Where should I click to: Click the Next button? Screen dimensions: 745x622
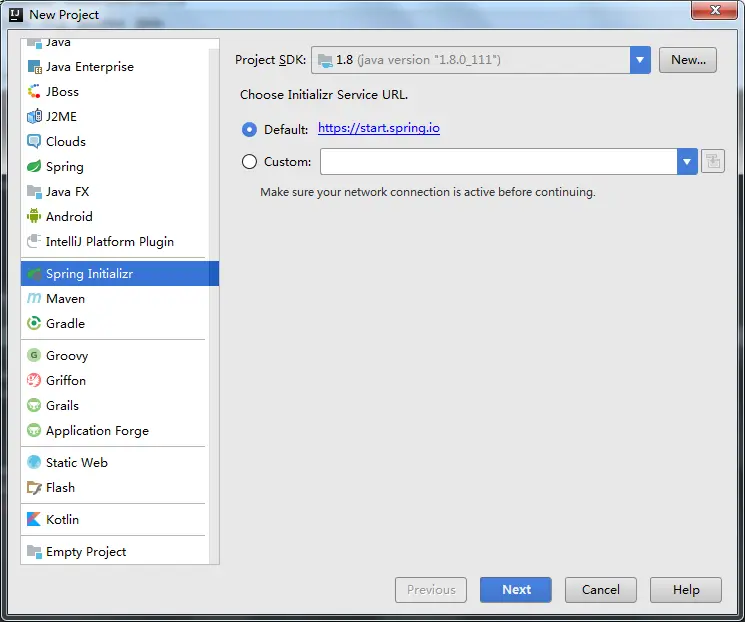tap(516, 590)
